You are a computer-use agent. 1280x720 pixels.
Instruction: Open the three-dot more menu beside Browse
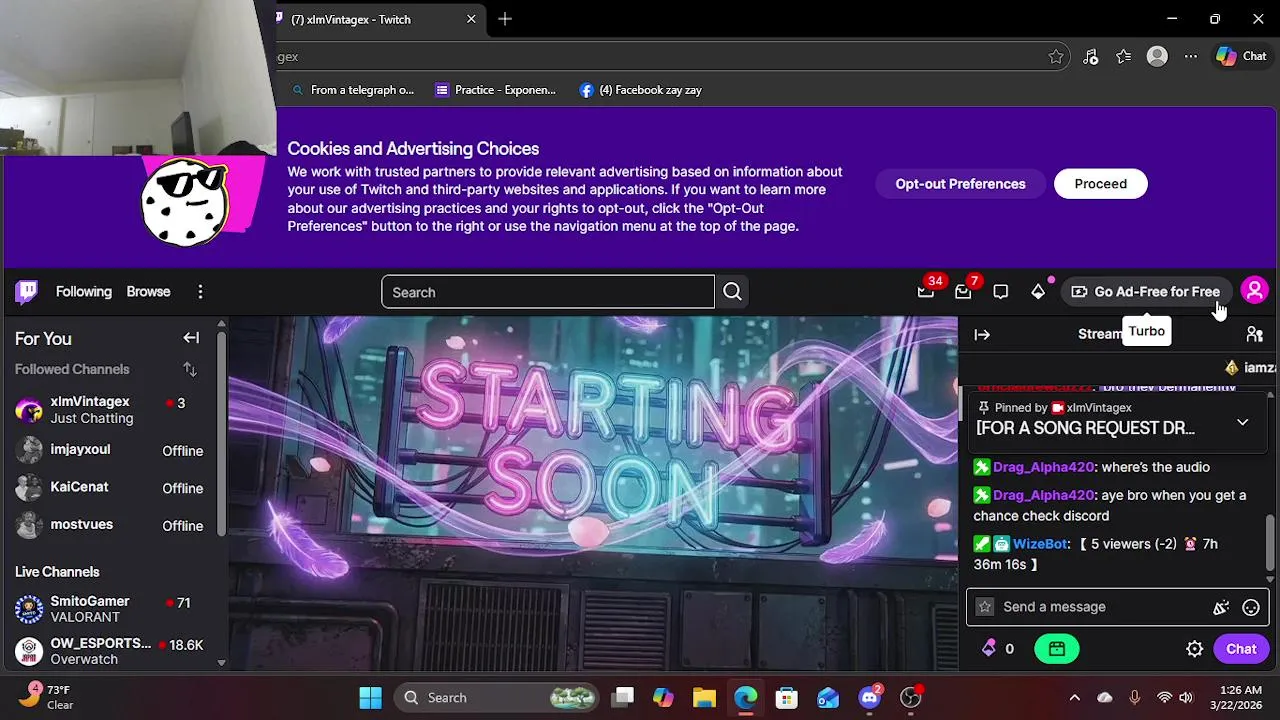[200, 292]
